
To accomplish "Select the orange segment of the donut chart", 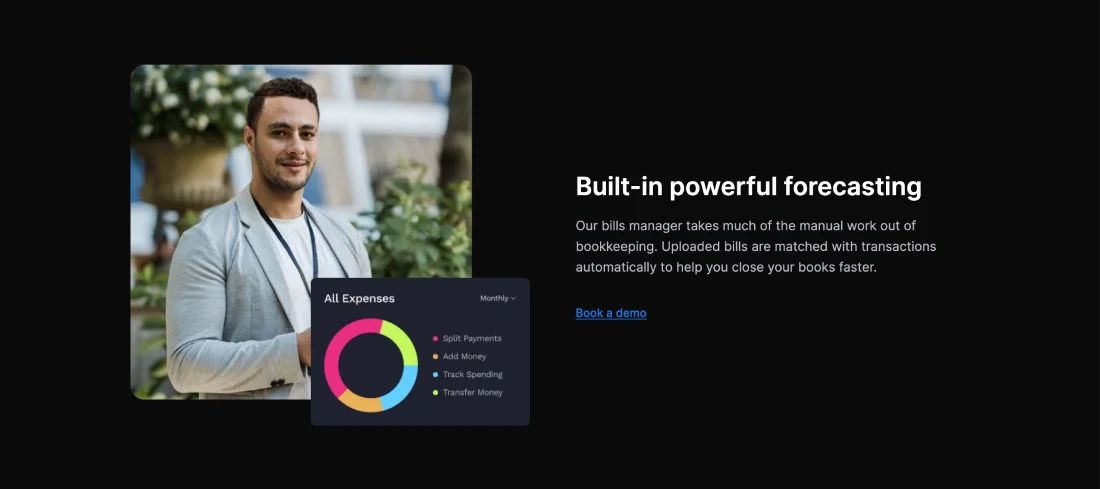I will tap(361, 403).
